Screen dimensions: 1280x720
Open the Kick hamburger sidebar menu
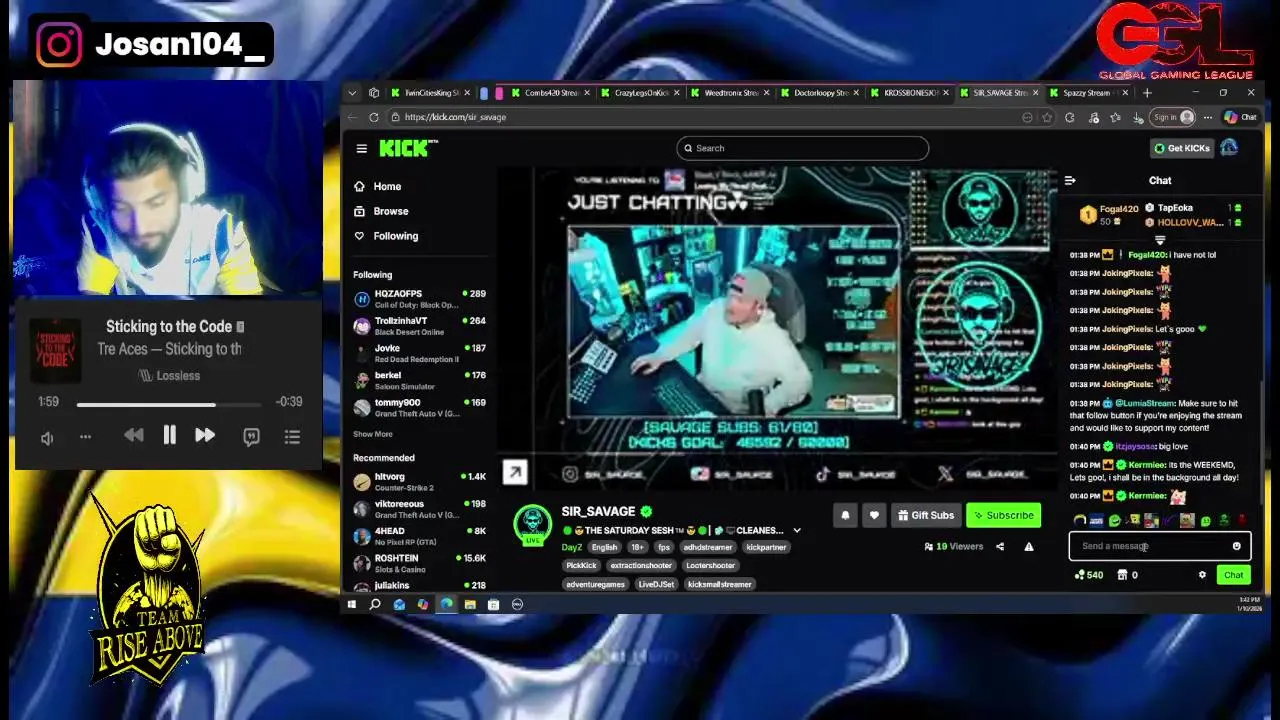pyautogui.click(x=361, y=148)
